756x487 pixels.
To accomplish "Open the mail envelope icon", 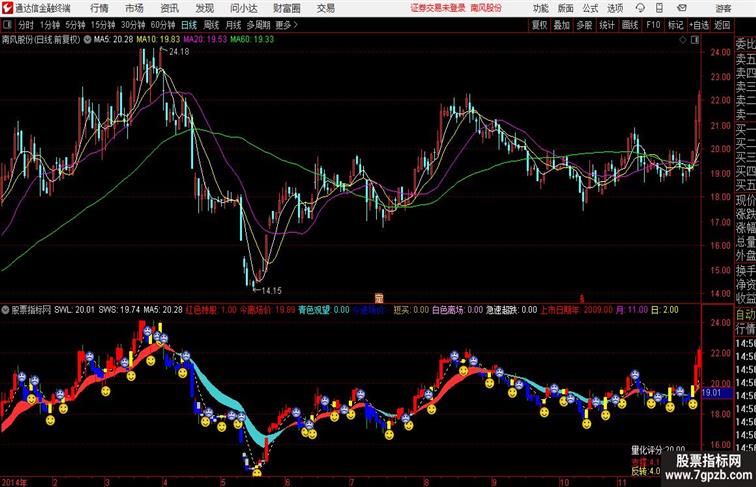I will 682,8.
